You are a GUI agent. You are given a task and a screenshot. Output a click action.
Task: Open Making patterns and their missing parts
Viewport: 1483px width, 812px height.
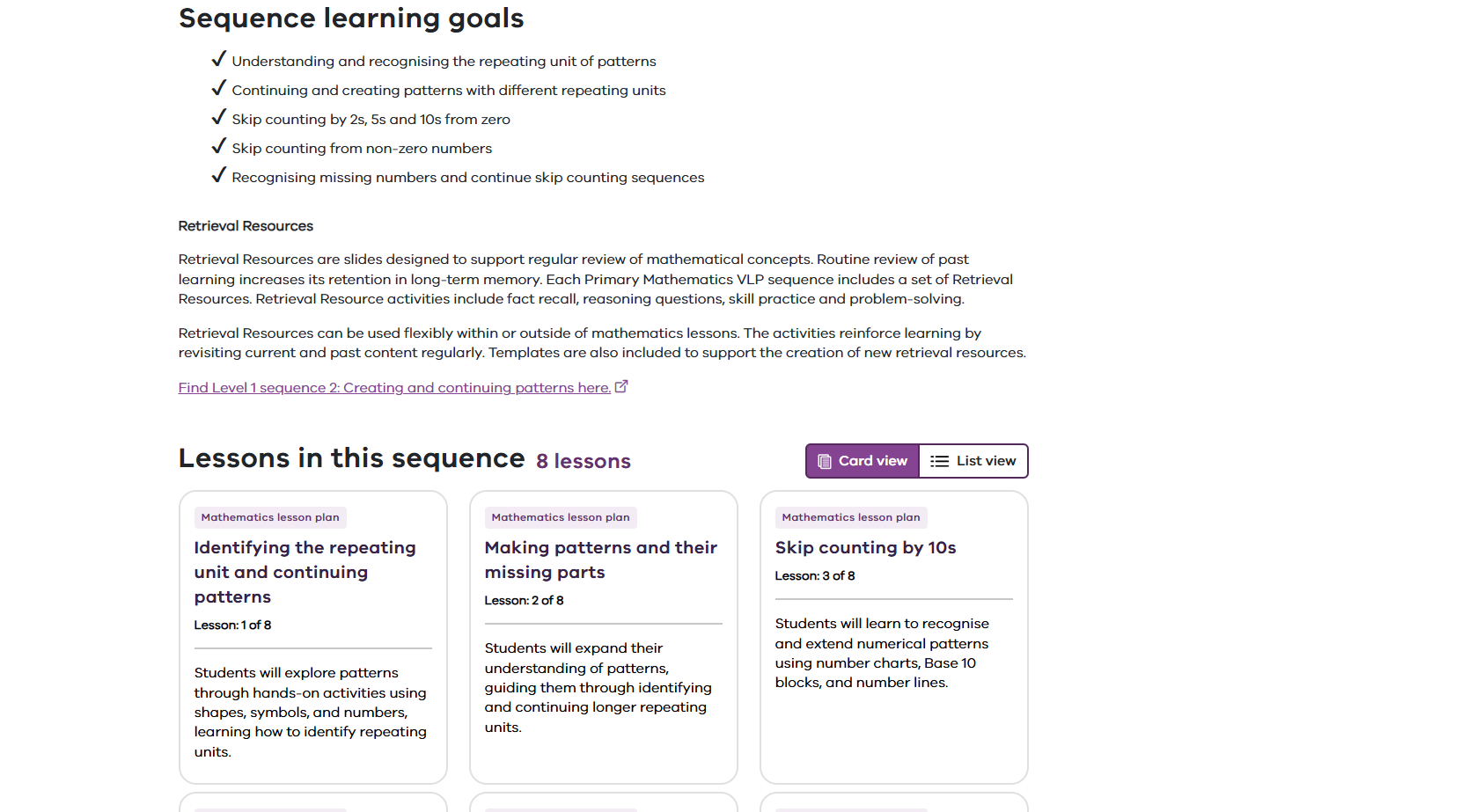[600, 560]
